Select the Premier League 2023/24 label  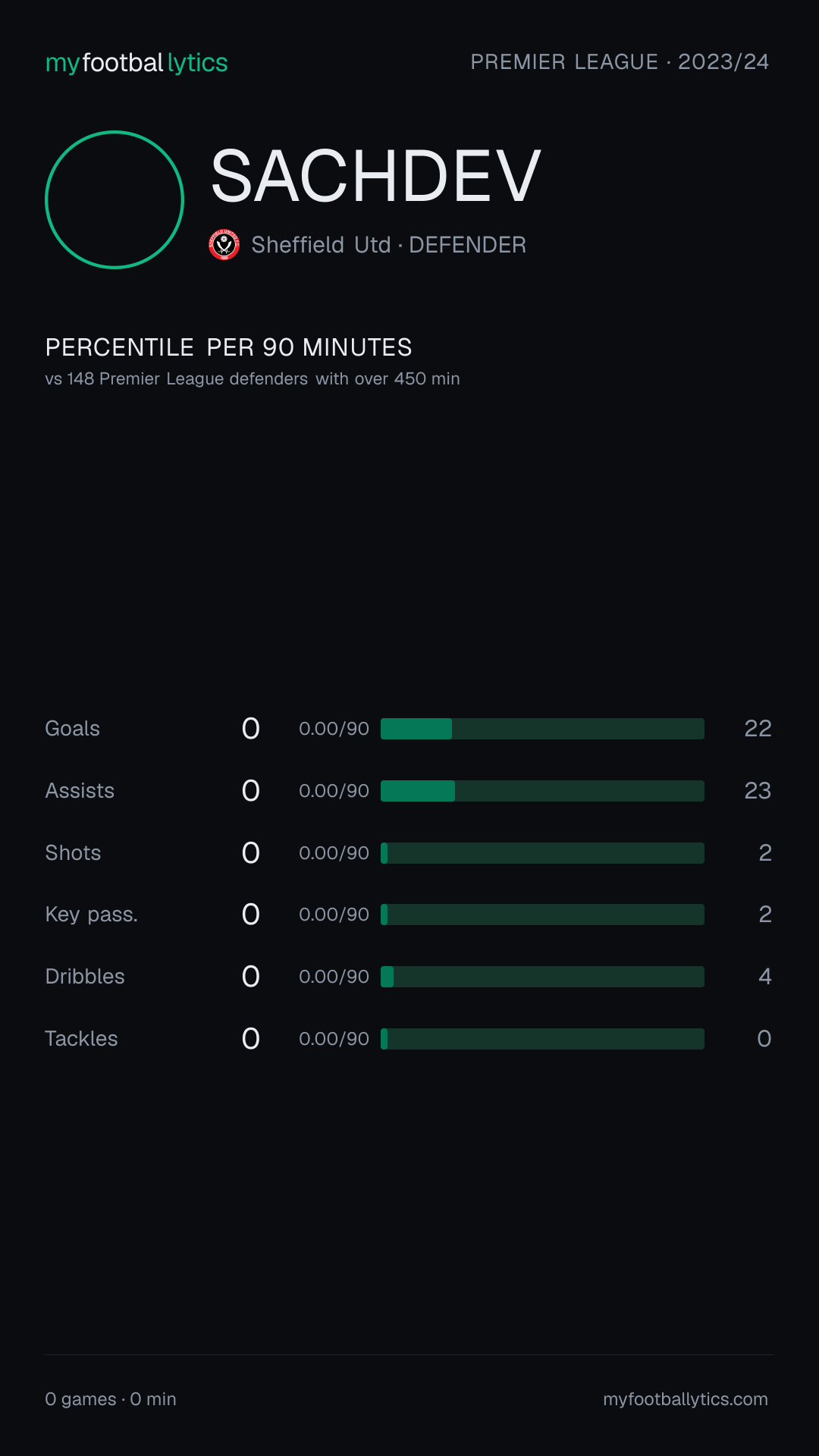(620, 62)
